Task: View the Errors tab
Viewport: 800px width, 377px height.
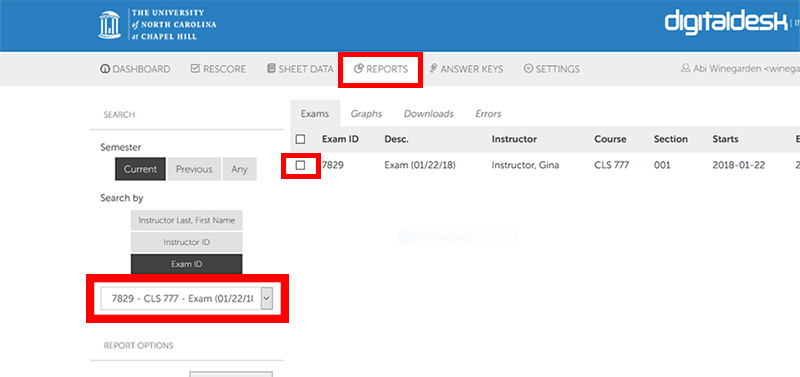Action: pyautogui.click(x=488, y=114)
